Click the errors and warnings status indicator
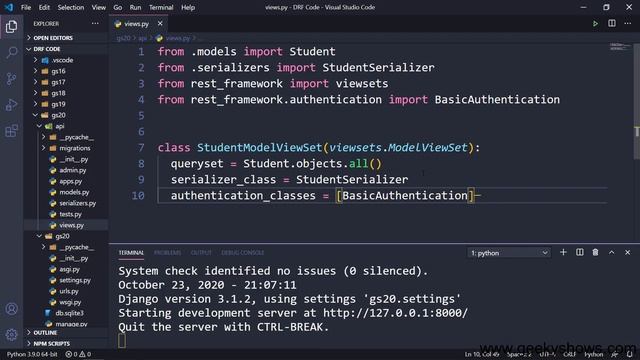The width and height of the screenshot is (640, 360). (x=78, y=354)
